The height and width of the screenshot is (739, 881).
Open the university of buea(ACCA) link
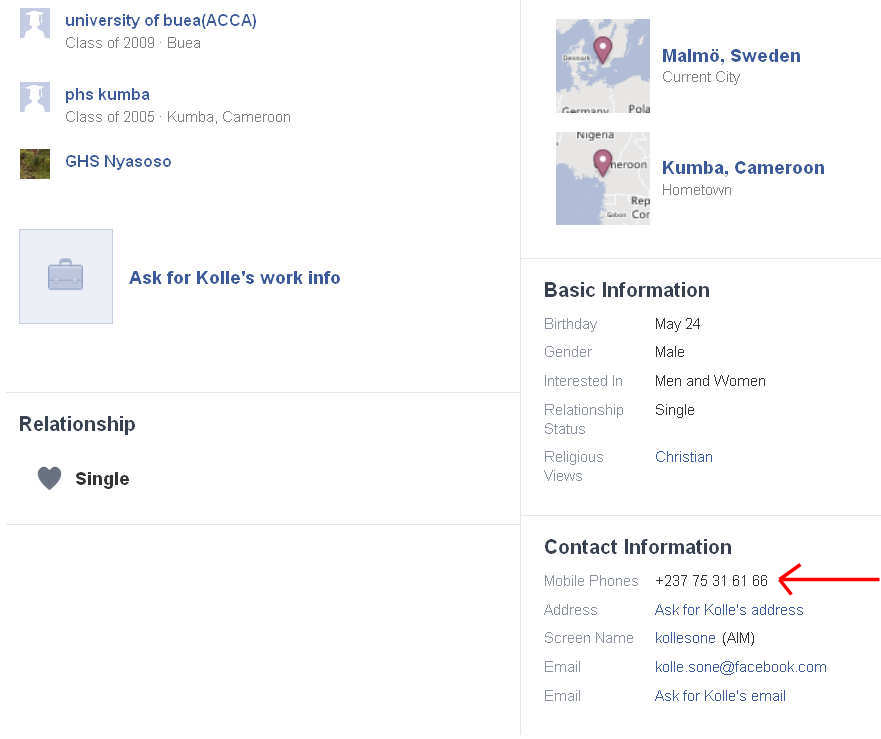[x=161, y=20]
